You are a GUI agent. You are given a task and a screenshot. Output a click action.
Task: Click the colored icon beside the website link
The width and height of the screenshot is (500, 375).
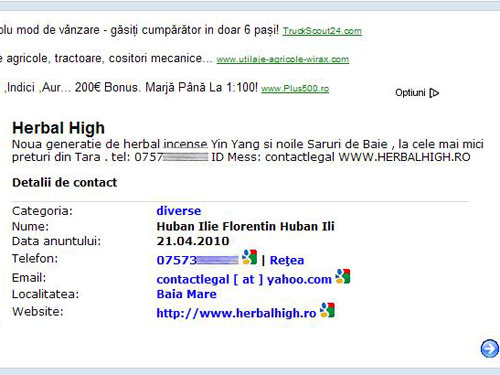click(327, 310)
